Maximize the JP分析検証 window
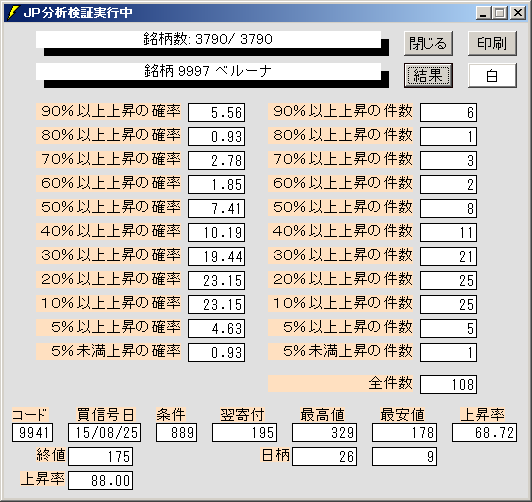532x502 pixels. pyautogui.click(x=499, y=13)
